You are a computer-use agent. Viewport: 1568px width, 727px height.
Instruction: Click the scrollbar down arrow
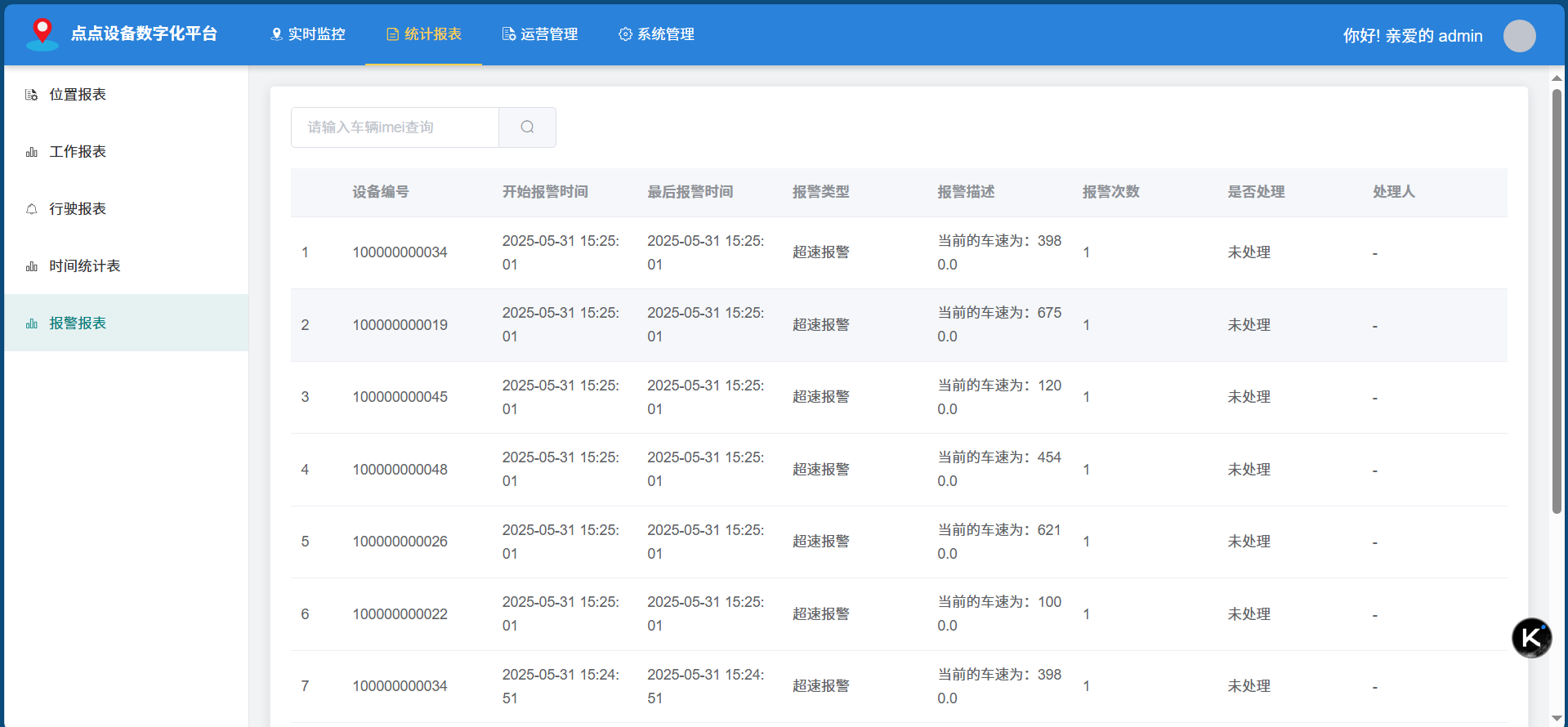click(x=1557, y=718)
